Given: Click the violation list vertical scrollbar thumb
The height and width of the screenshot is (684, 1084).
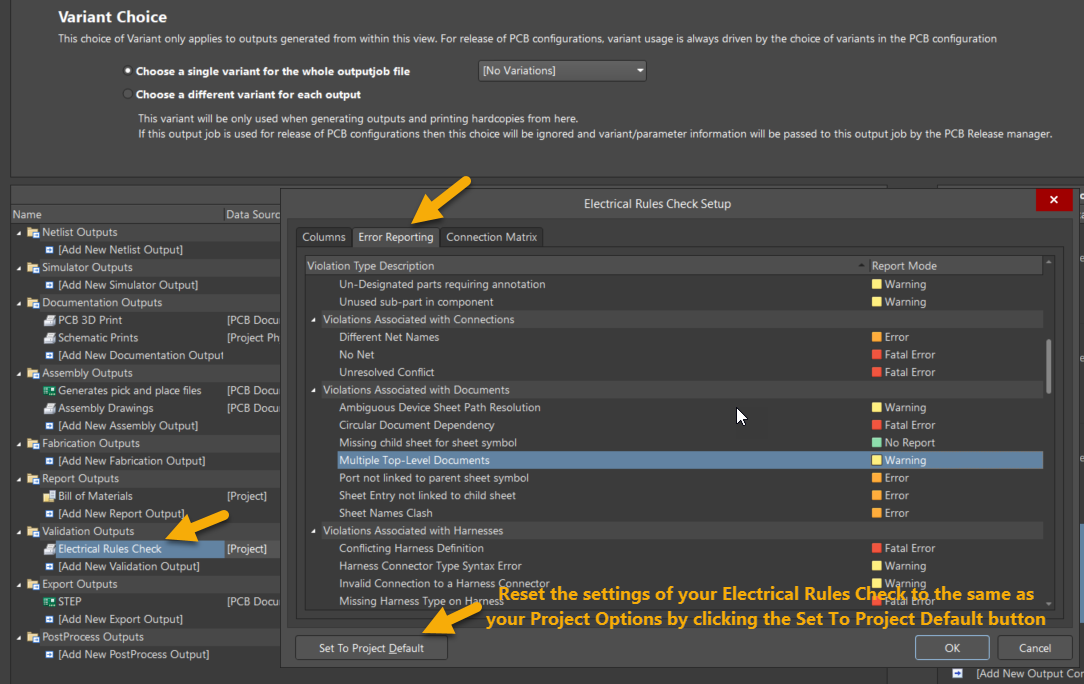Looking at the screenshot, I should 1049,367.
